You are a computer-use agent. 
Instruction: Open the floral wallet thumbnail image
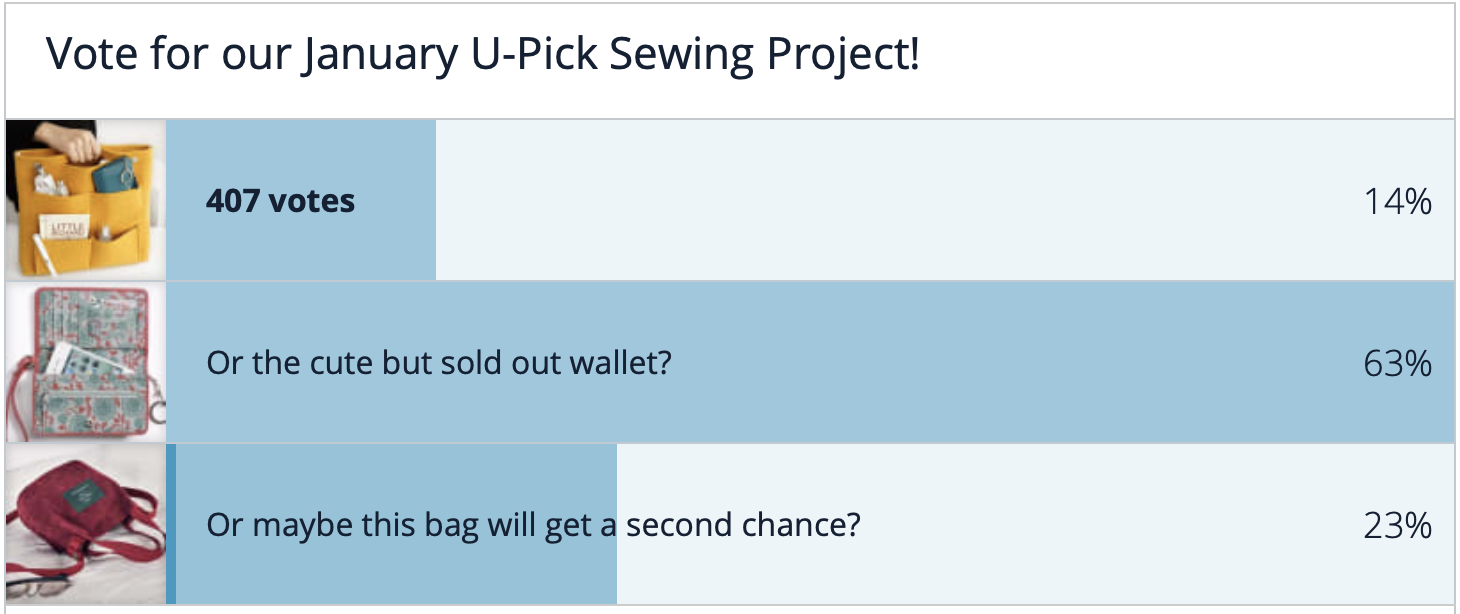[85, 362]
